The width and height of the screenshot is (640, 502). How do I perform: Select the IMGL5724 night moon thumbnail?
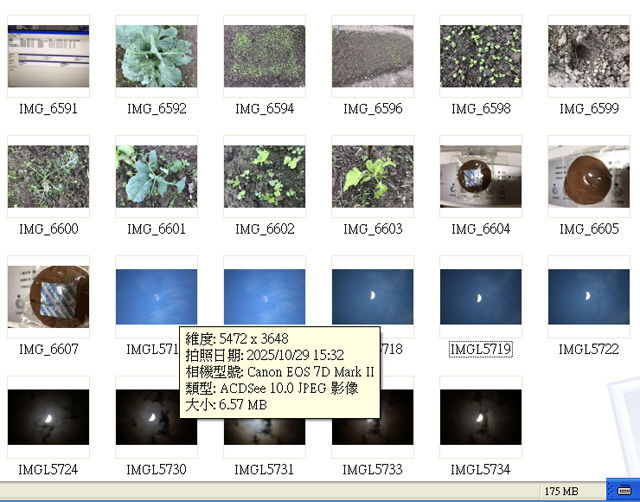tap(48, 417)
